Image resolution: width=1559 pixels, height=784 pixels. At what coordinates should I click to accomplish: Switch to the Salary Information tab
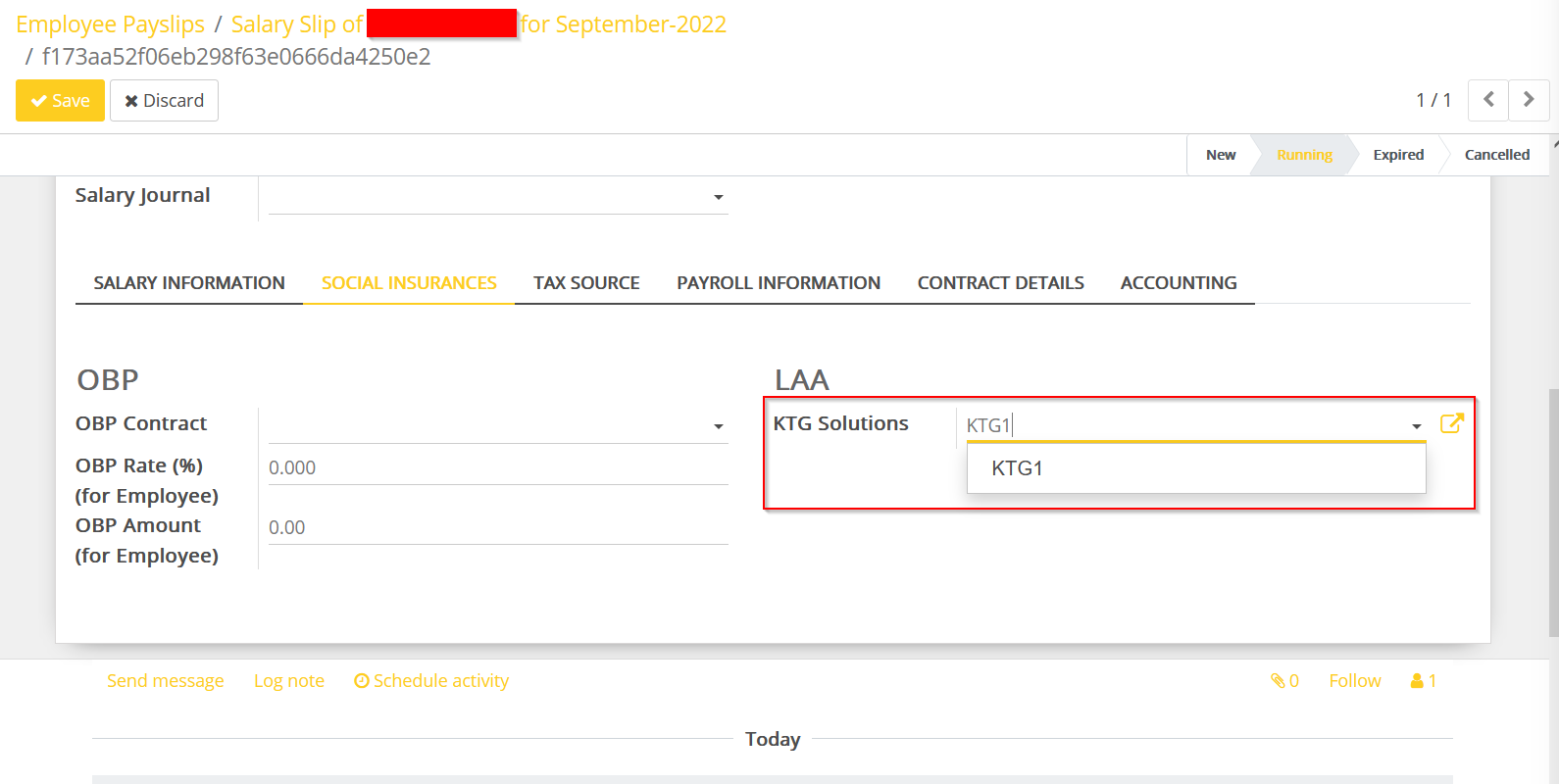coord(189,283)
